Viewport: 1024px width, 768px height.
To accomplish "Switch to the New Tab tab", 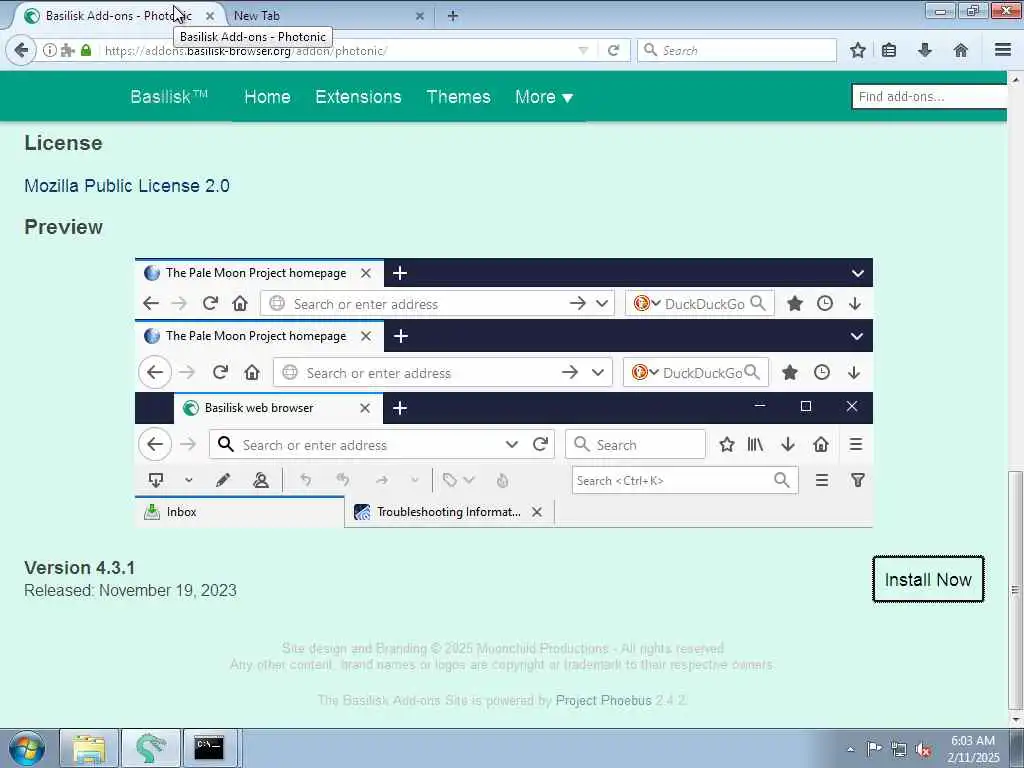I will click(327, 16).
